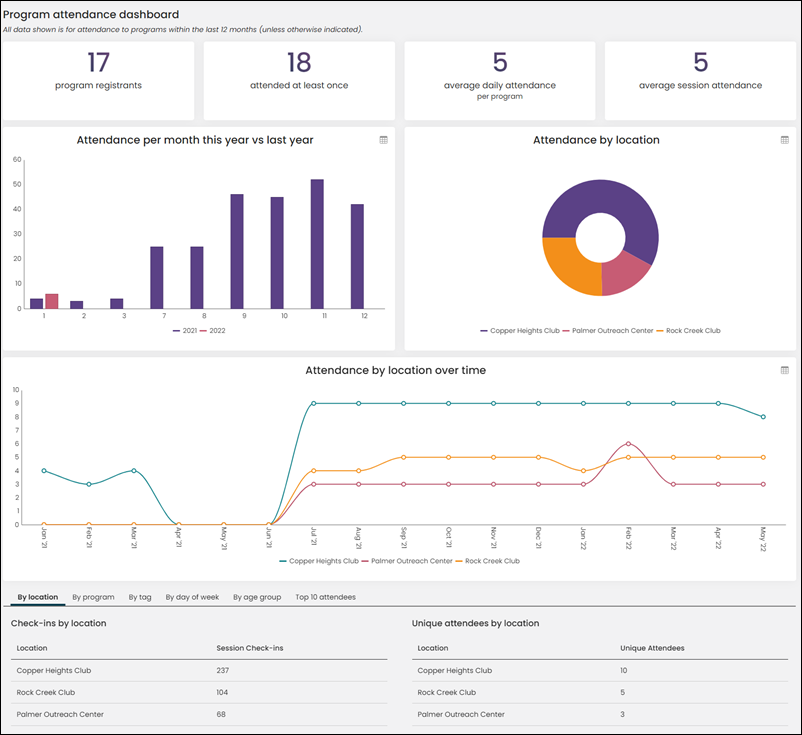
Task: Open data table icon for Attendance per month chart
Action: (384, 140)
